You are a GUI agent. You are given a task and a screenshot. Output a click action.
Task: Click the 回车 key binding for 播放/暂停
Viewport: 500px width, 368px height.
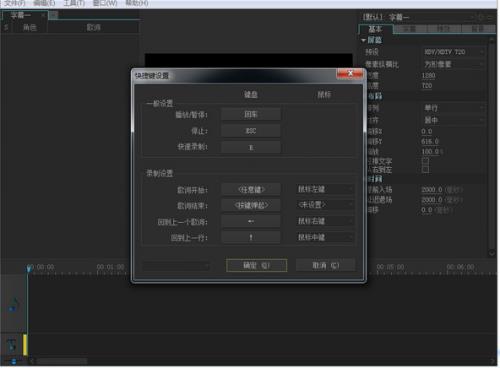point(251,114)
